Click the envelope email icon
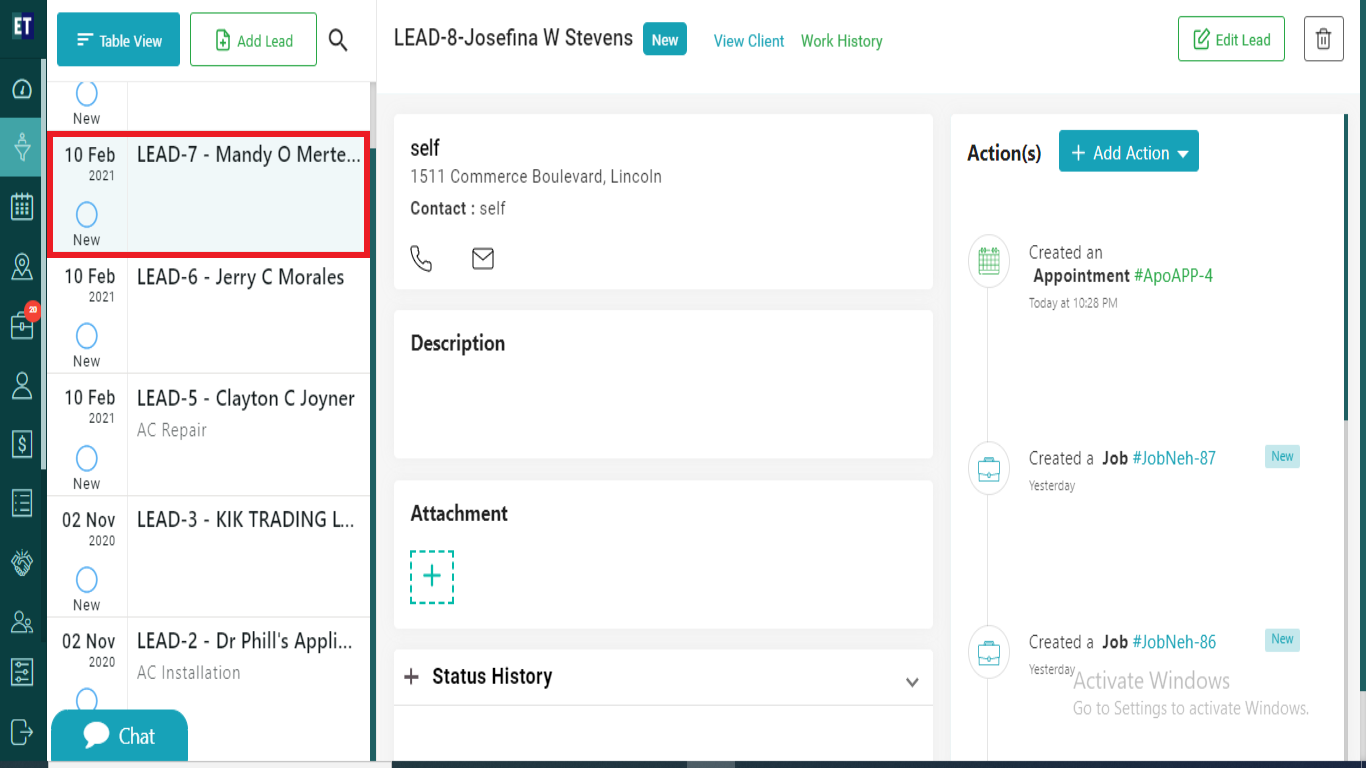The height and width of the screenshot is (768, 1366). tap(483, 258)
